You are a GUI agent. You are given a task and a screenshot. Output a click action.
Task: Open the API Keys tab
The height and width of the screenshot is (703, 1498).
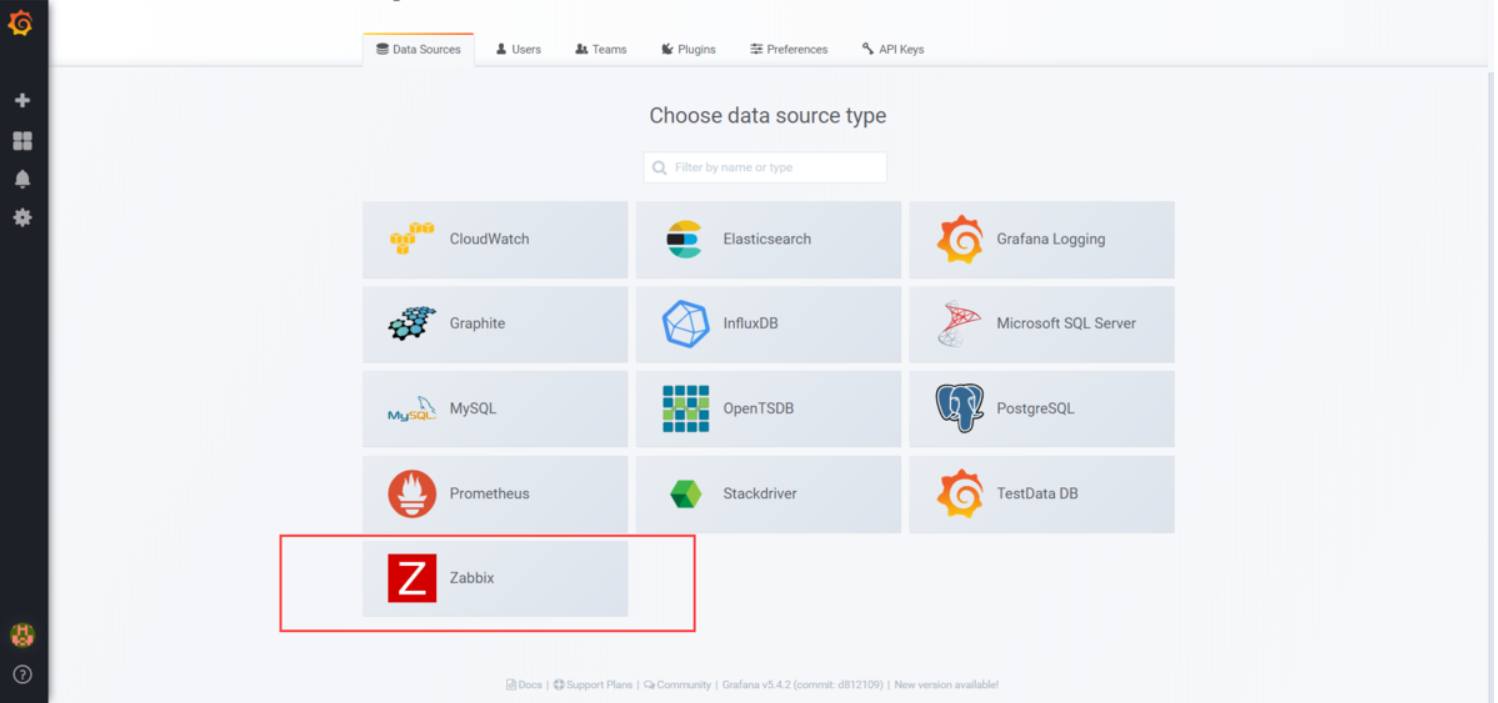pos(893,49)
